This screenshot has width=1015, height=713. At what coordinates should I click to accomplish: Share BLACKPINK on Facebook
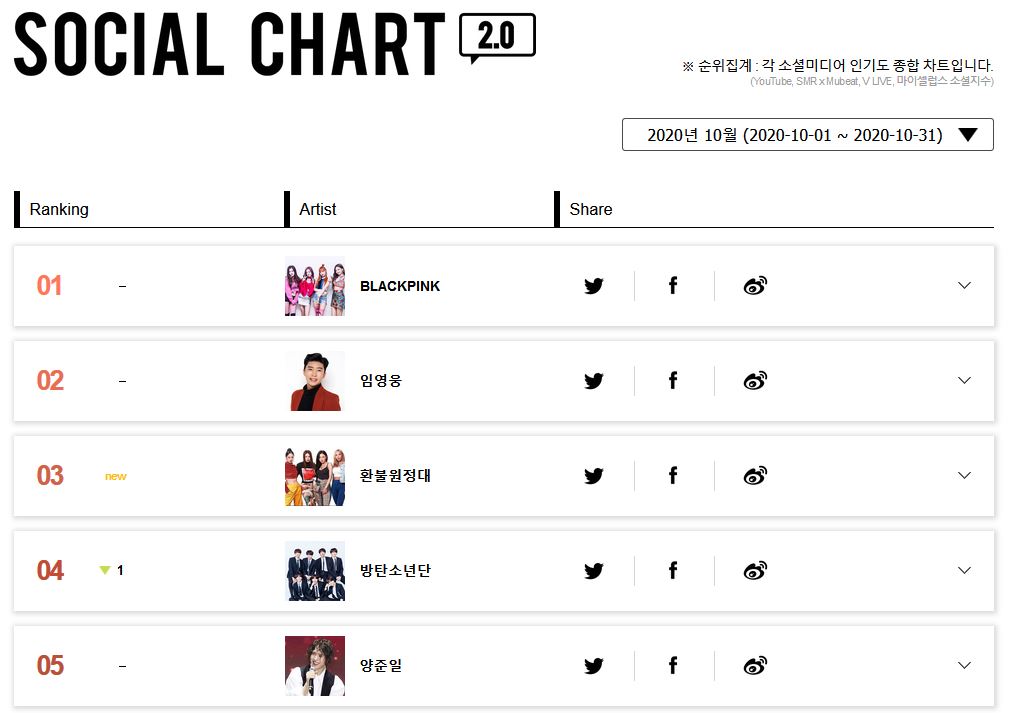click(673, 286)
